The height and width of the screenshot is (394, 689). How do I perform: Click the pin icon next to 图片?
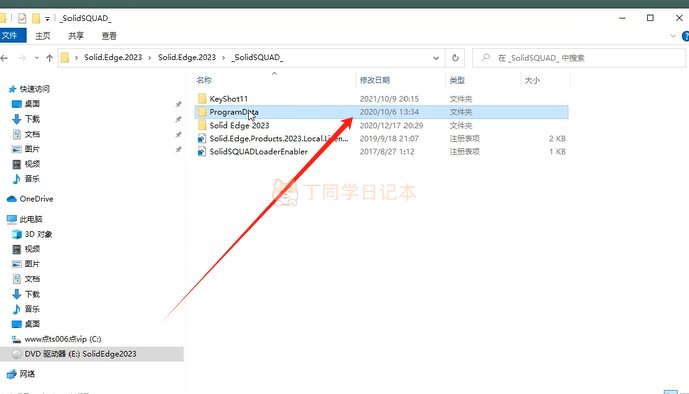tap(178, 149)
